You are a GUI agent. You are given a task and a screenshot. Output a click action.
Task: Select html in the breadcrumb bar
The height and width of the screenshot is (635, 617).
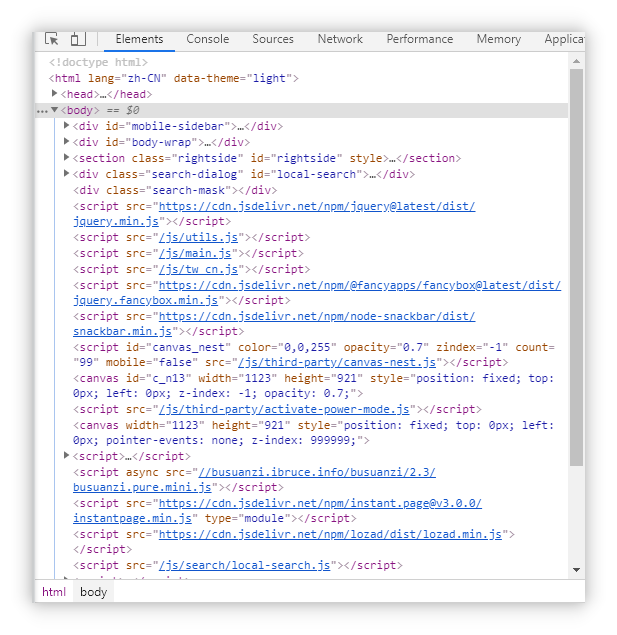[54, 592]
